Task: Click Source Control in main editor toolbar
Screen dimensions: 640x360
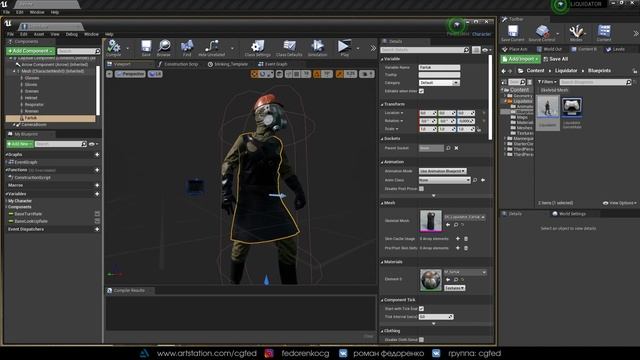Action: (542, 33)
